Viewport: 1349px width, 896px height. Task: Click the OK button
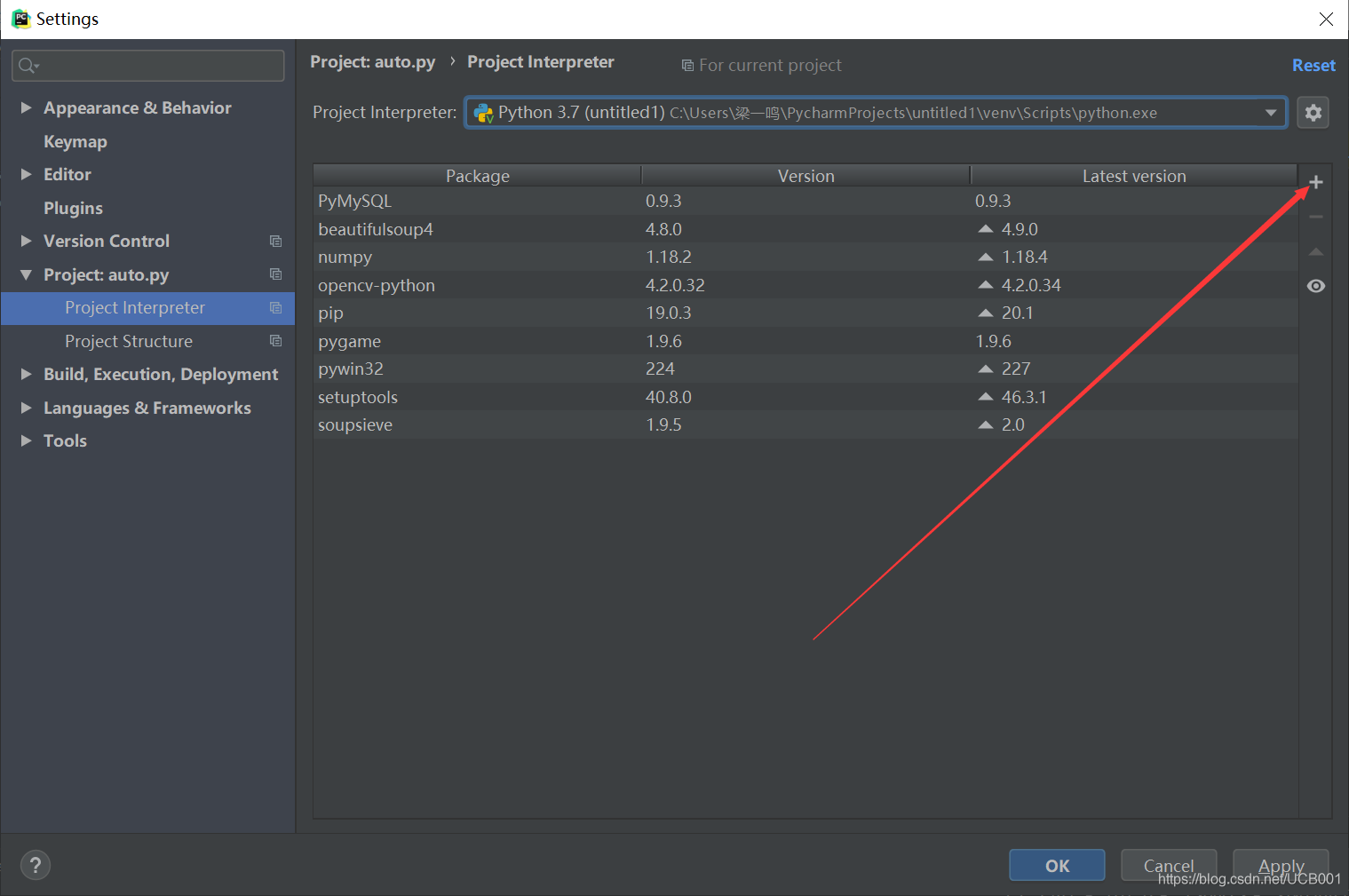(1057, 865)
